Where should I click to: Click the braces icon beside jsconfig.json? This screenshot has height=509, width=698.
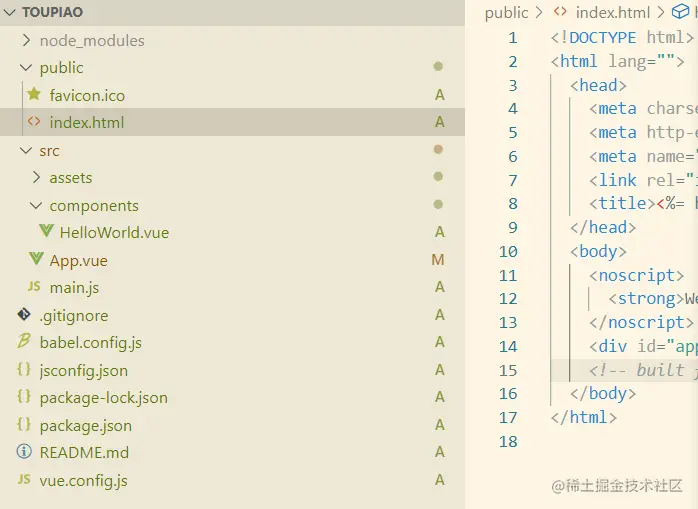click(24, 369)
